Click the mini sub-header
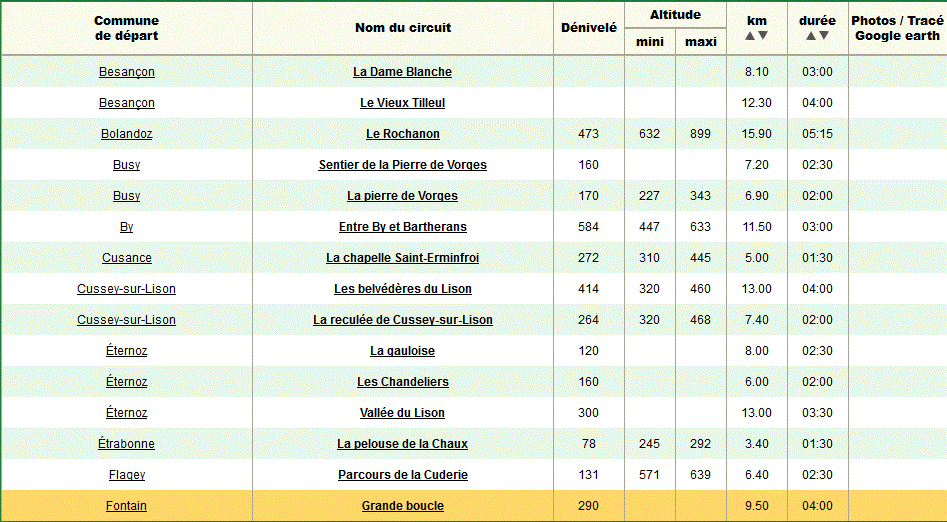Viewport: 947px width, 522px height. click(x=650, y=42)
